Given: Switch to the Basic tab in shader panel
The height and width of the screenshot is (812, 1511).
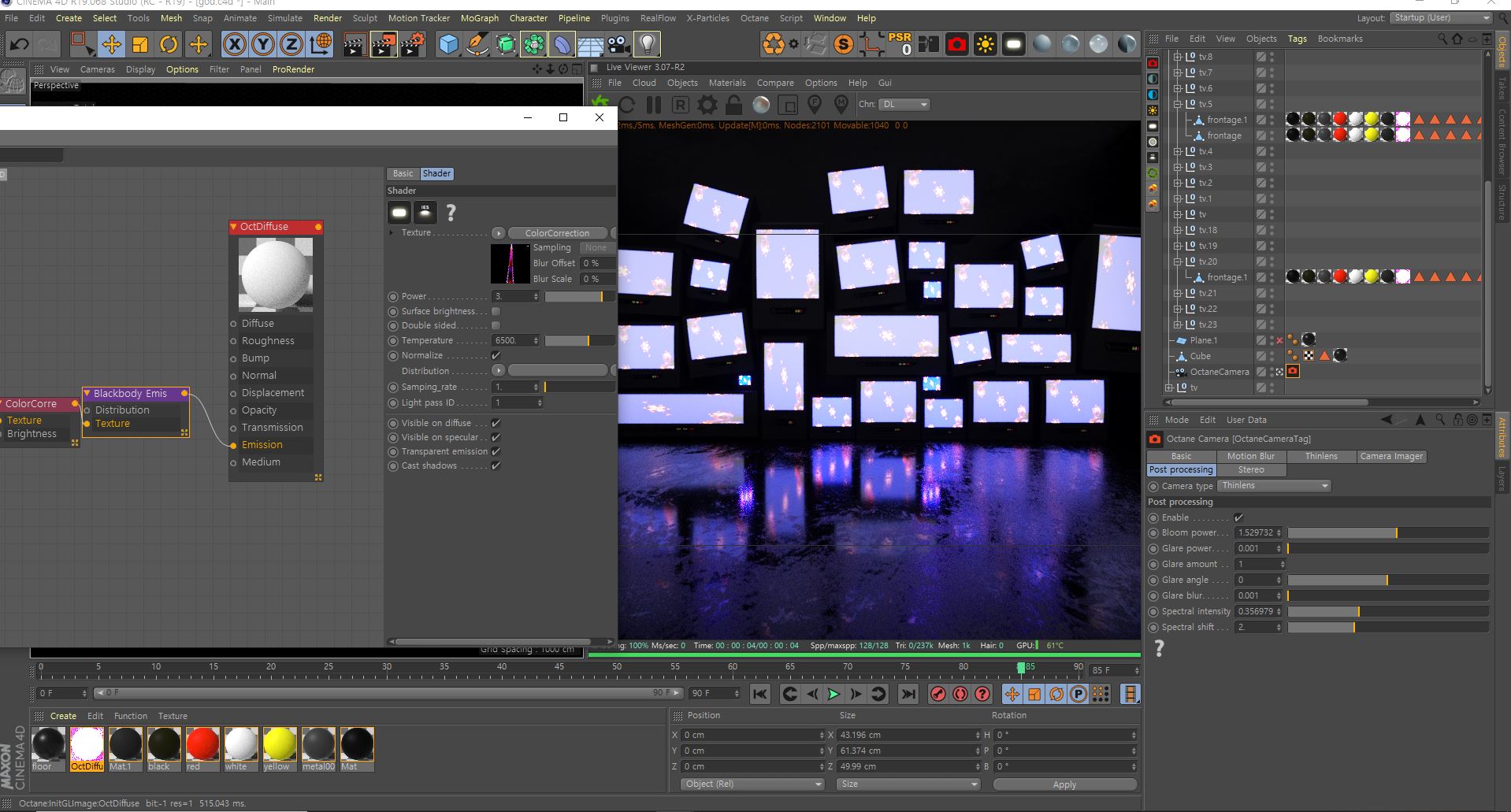Looking at the screenshot, I should point(403,173).
